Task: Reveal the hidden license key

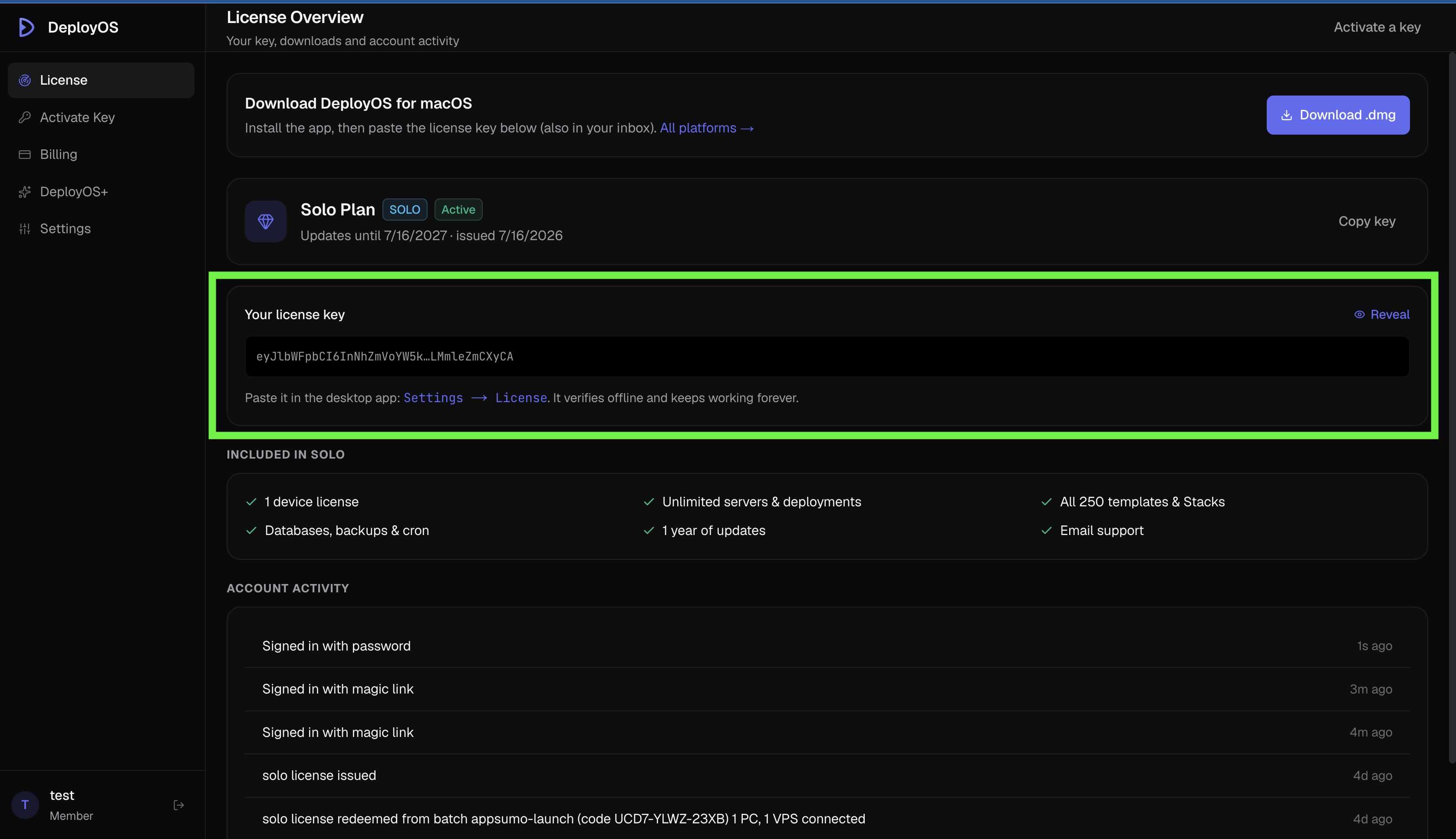Action: coord(1381,314)
